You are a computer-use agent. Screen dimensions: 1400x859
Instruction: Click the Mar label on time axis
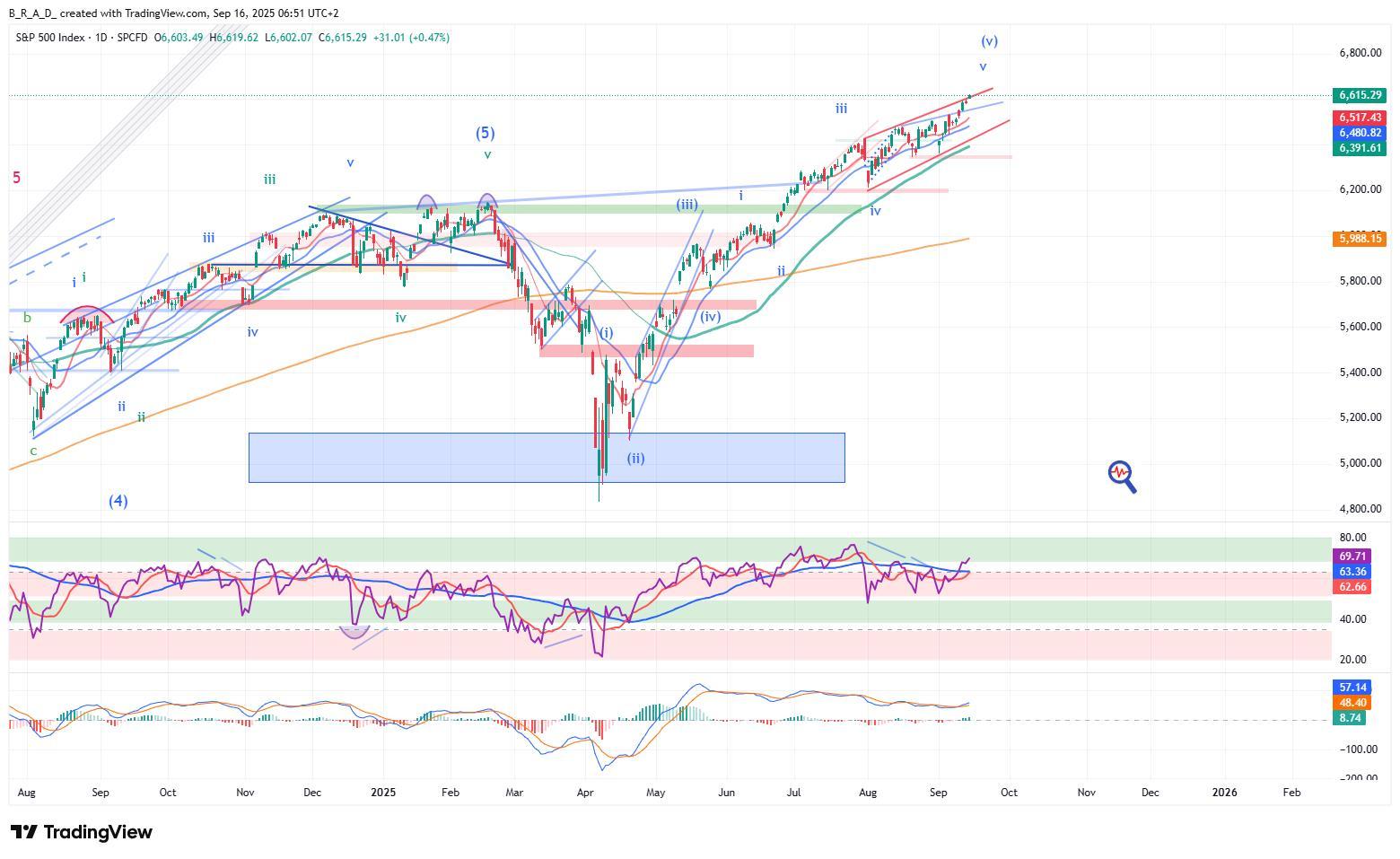[x=514, y=793]
